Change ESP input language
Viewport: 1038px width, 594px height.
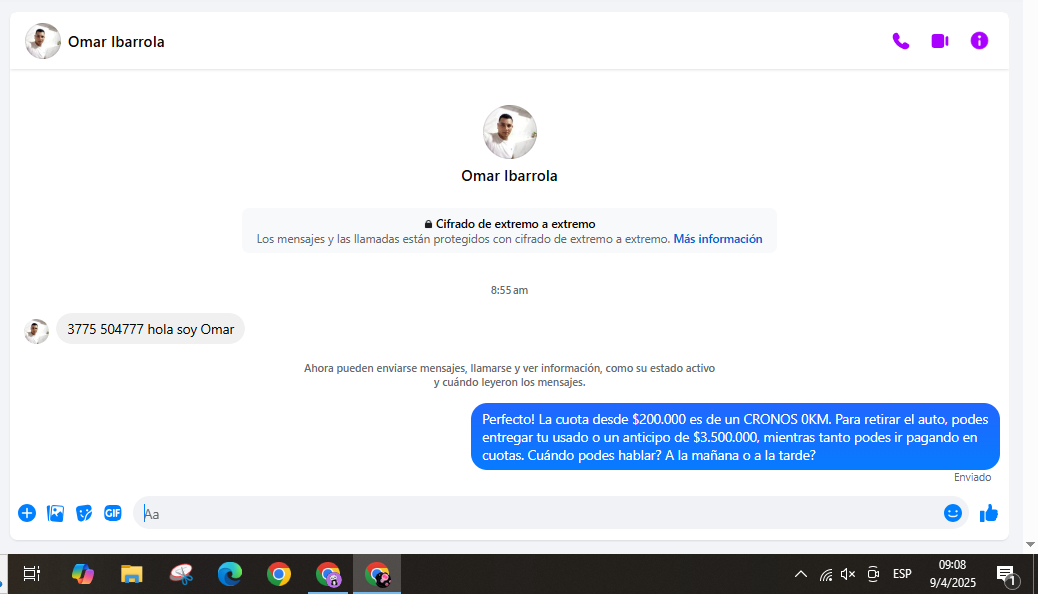(x=902, y=574)
